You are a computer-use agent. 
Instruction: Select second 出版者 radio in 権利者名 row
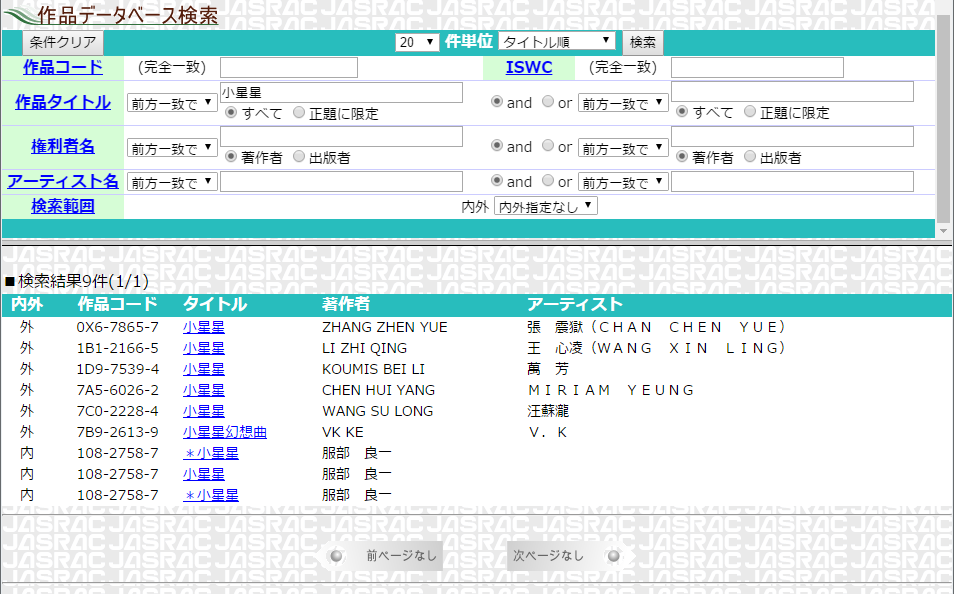[750, 156]
